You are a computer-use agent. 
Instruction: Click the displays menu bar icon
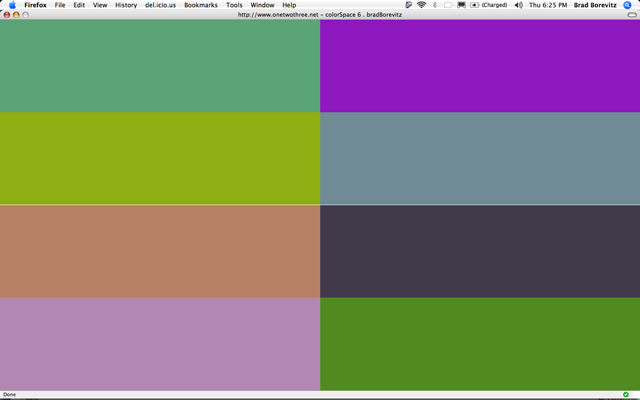coord(461,5)
